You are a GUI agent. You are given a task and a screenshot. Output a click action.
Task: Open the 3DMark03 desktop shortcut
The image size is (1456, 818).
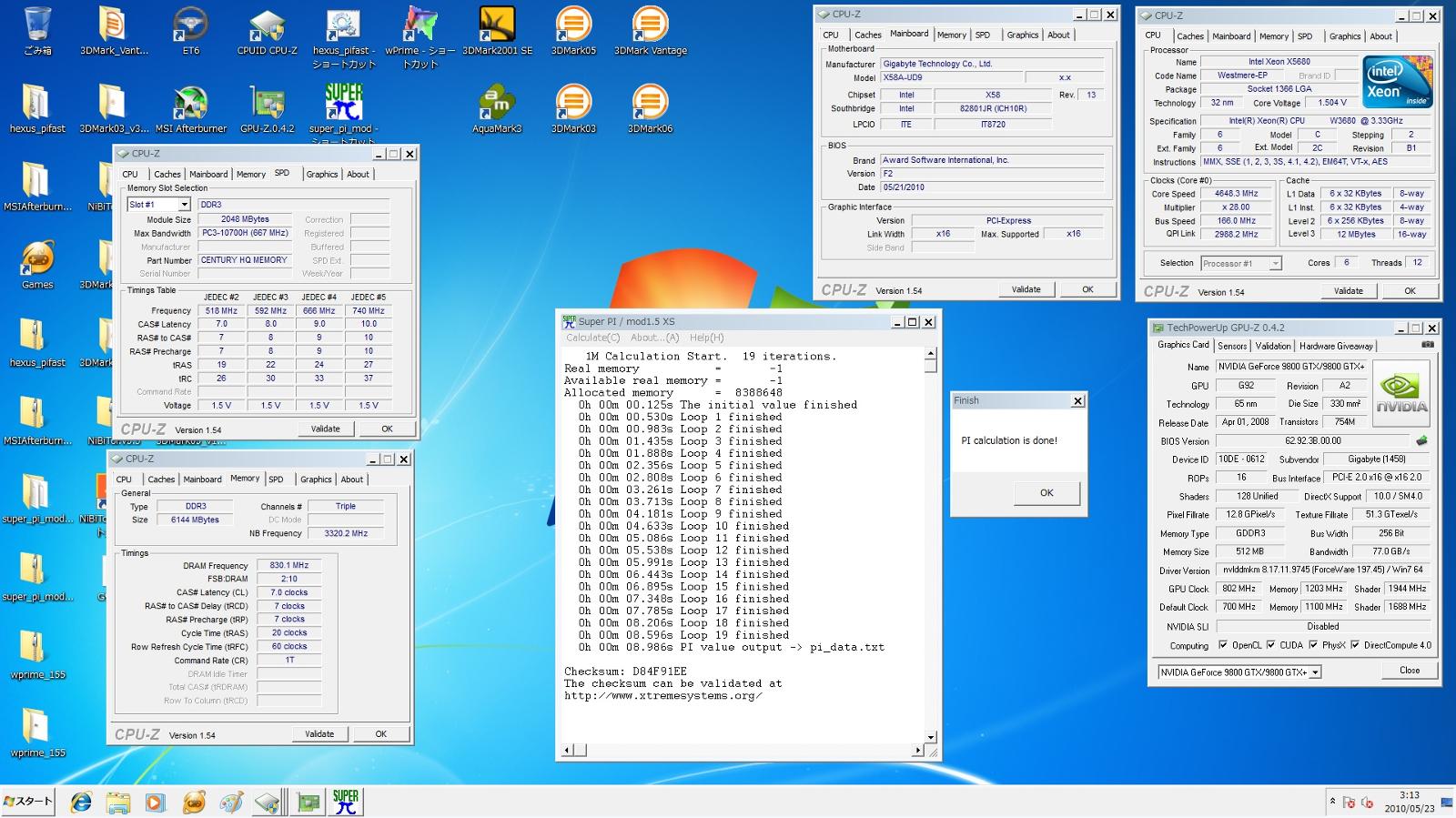(x=573, y=109)
